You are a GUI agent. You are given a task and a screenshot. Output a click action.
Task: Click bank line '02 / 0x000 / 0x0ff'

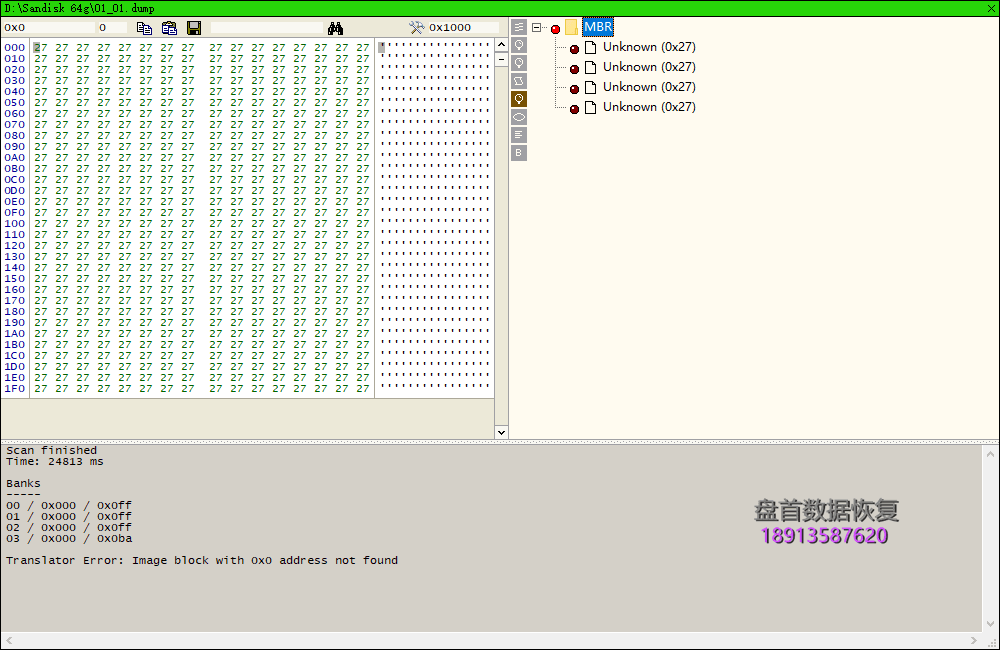click(x=69, y=528)
